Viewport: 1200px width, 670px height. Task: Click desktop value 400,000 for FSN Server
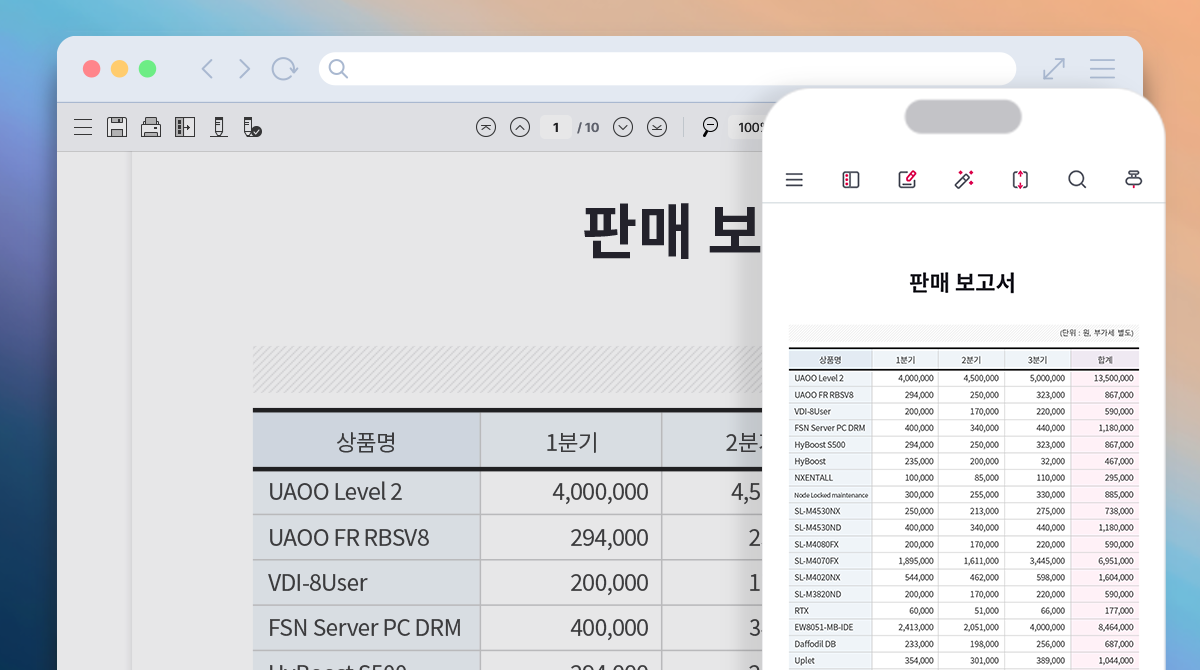[x=610, y=628]
